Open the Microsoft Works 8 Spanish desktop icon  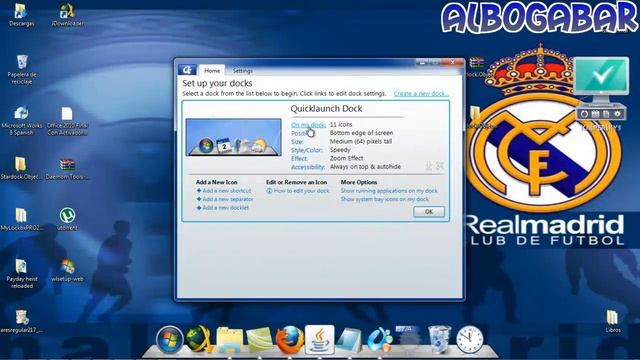click(22, 121)
